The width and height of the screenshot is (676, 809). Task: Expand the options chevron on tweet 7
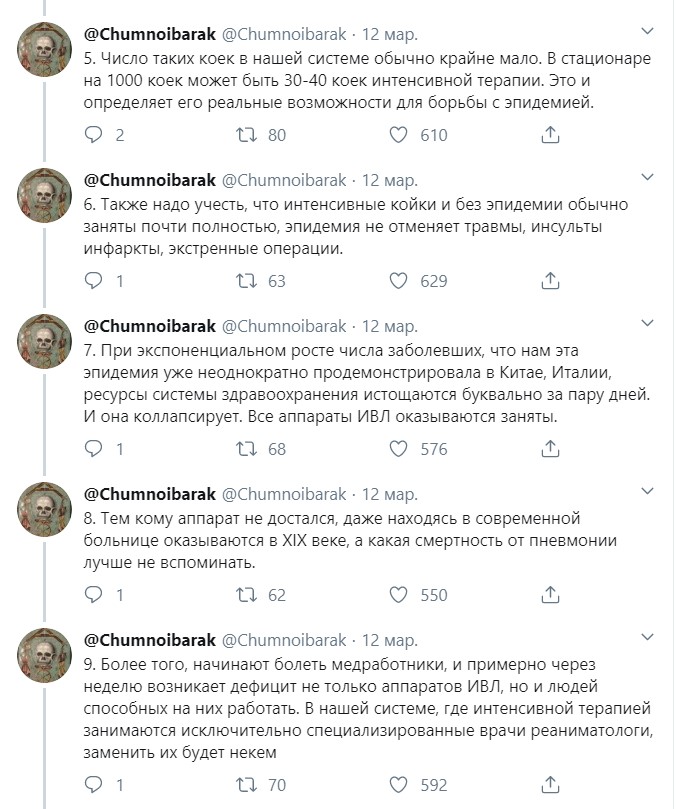[x=647, y=323]
